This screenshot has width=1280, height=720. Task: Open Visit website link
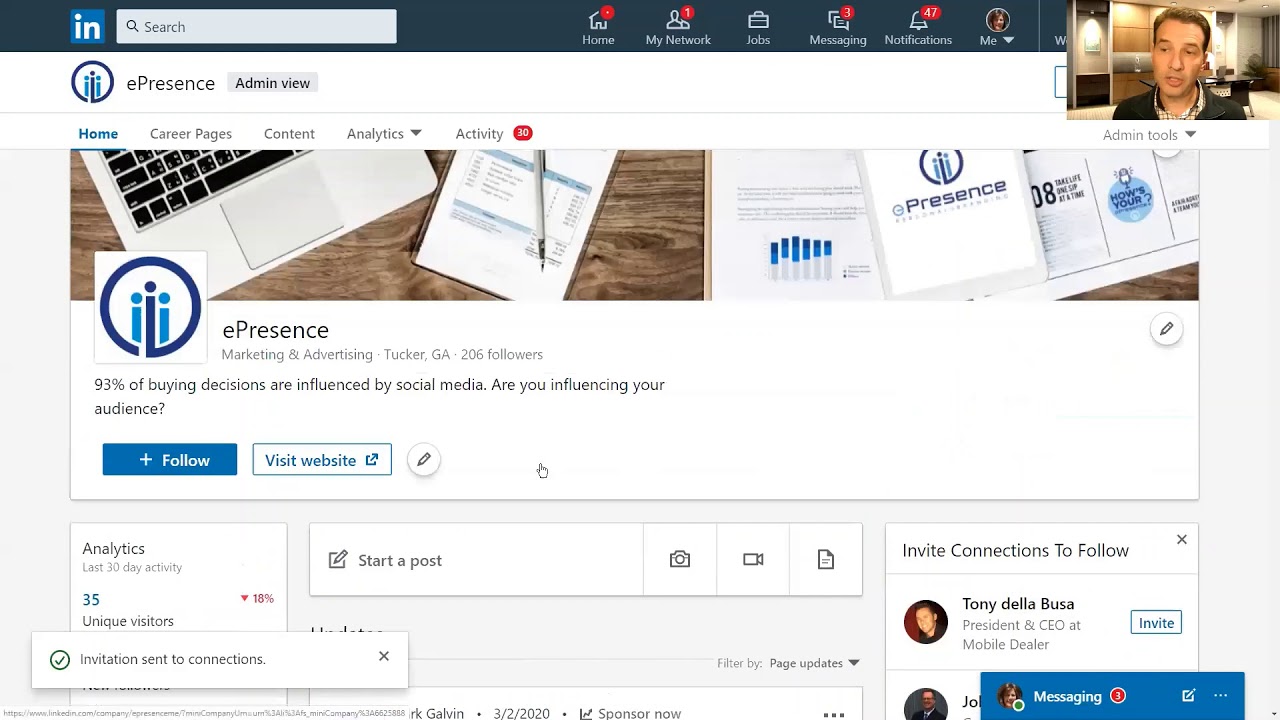coord(322,460)
